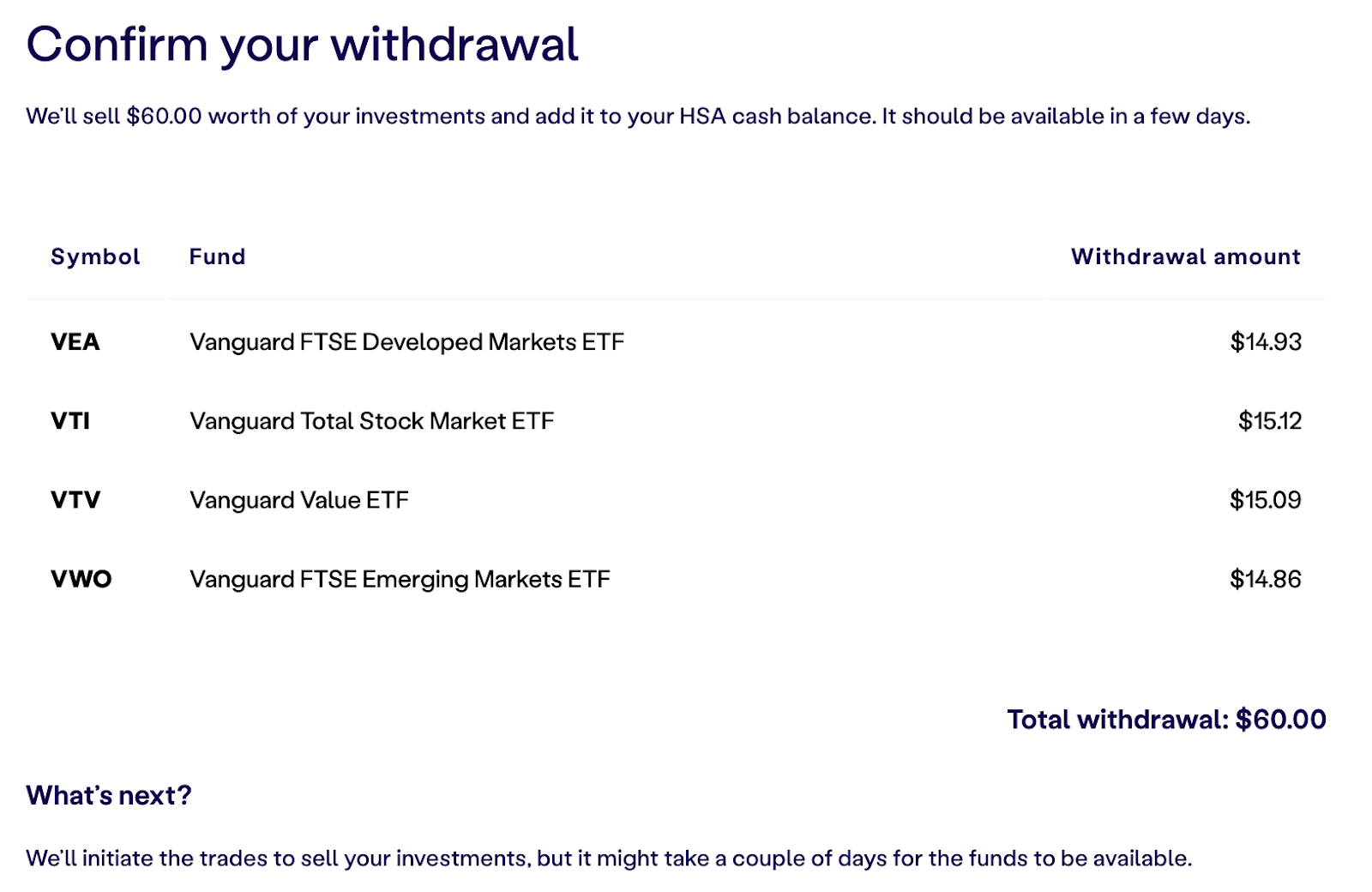
Task: Click Vanguard Total Stock Market ETF name
Action: pos(371,421)
